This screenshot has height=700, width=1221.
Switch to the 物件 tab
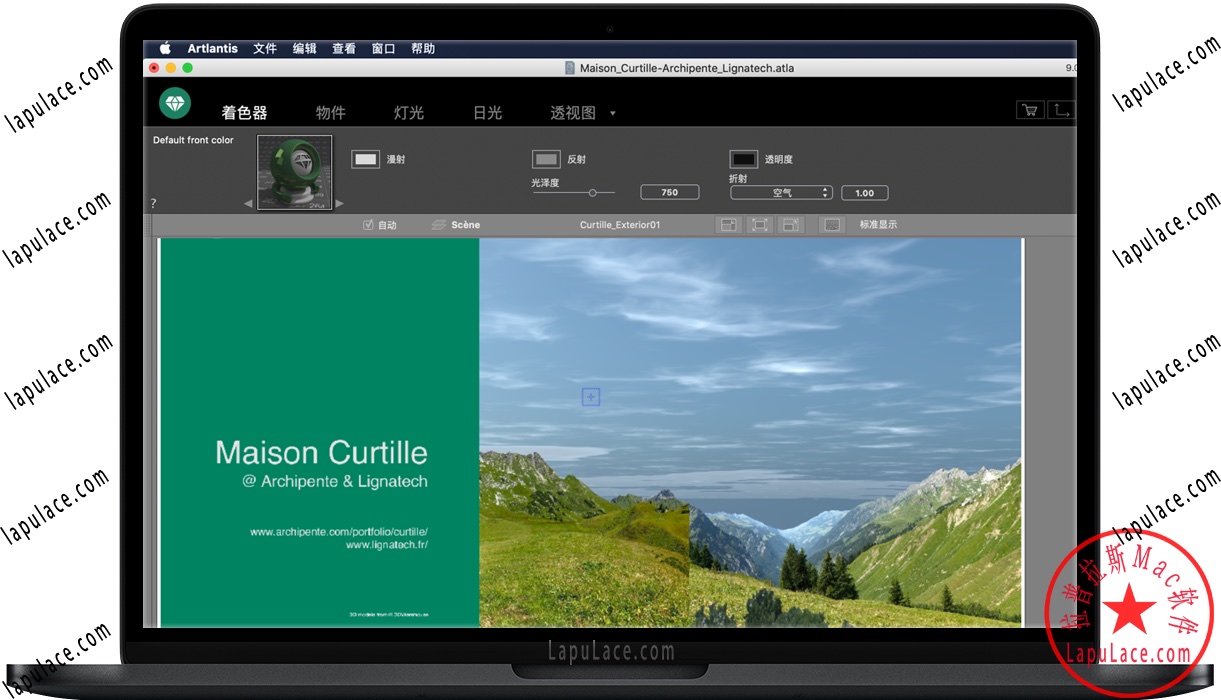(x=331, y=113)
